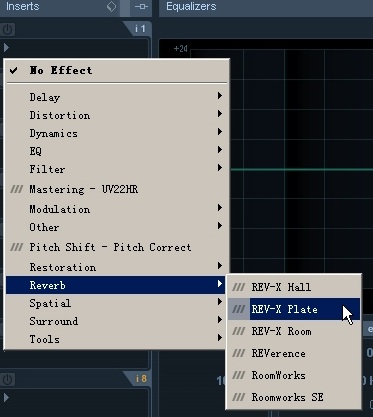Choose the RoomWorks reverb plugin

coord(294,375)
